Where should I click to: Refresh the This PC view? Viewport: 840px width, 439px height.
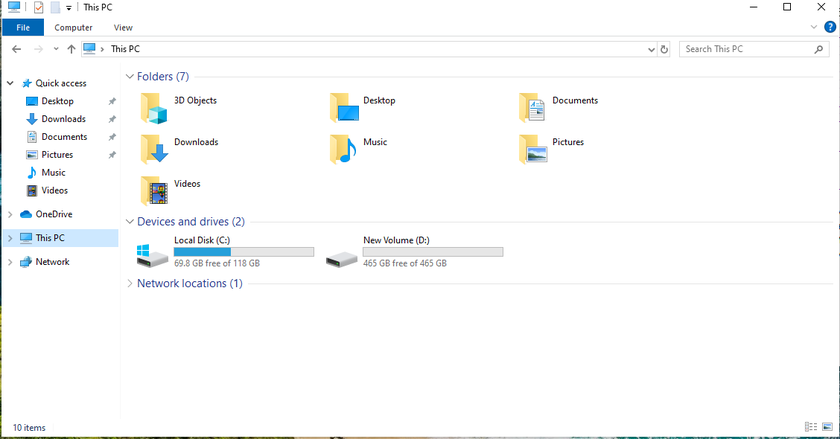[664, 49]
